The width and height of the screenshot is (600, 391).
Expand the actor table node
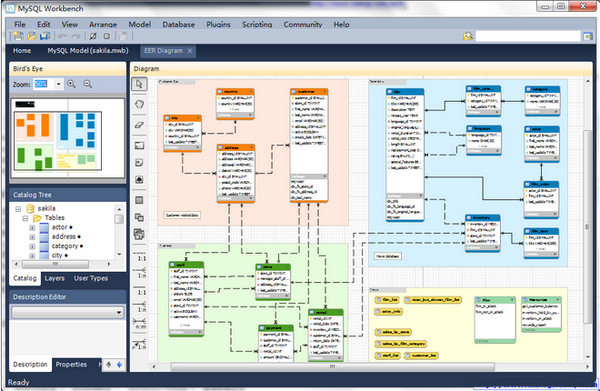(32, 228)
